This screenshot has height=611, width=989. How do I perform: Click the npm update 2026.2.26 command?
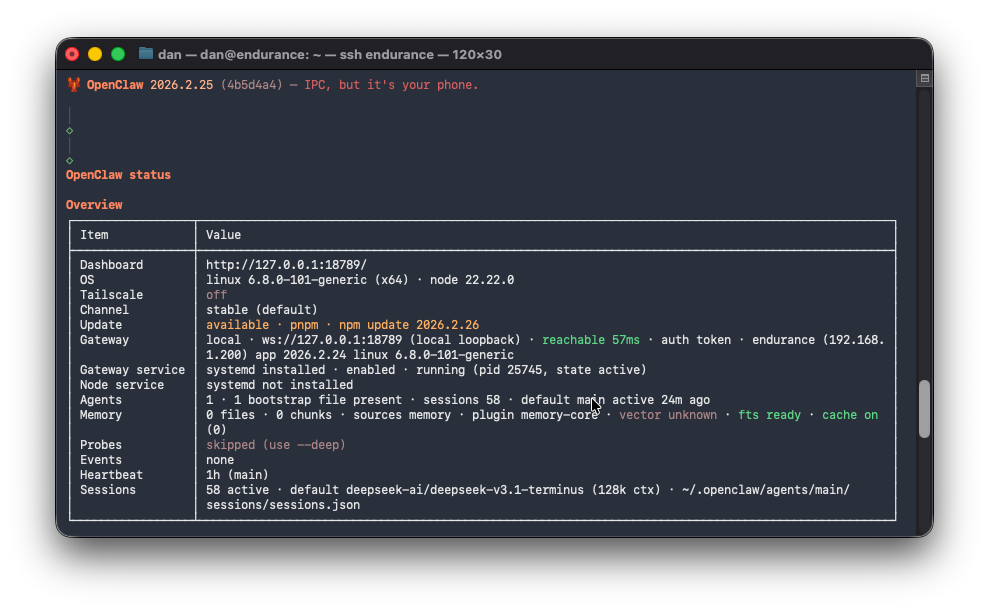click(x=410, y=324)
